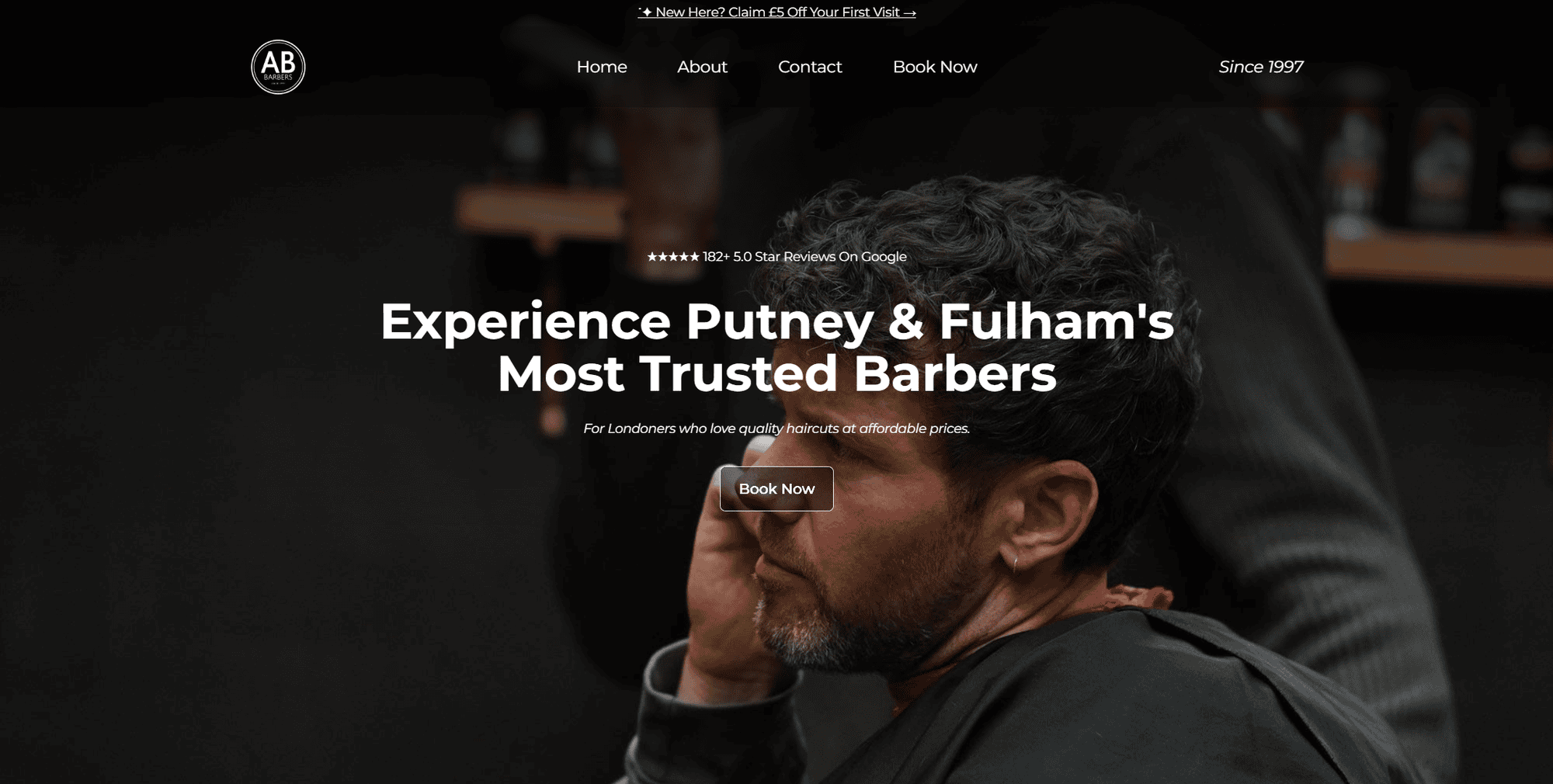
Task: Click the tagline about affordable haircuts
Action: coord(776,428)
